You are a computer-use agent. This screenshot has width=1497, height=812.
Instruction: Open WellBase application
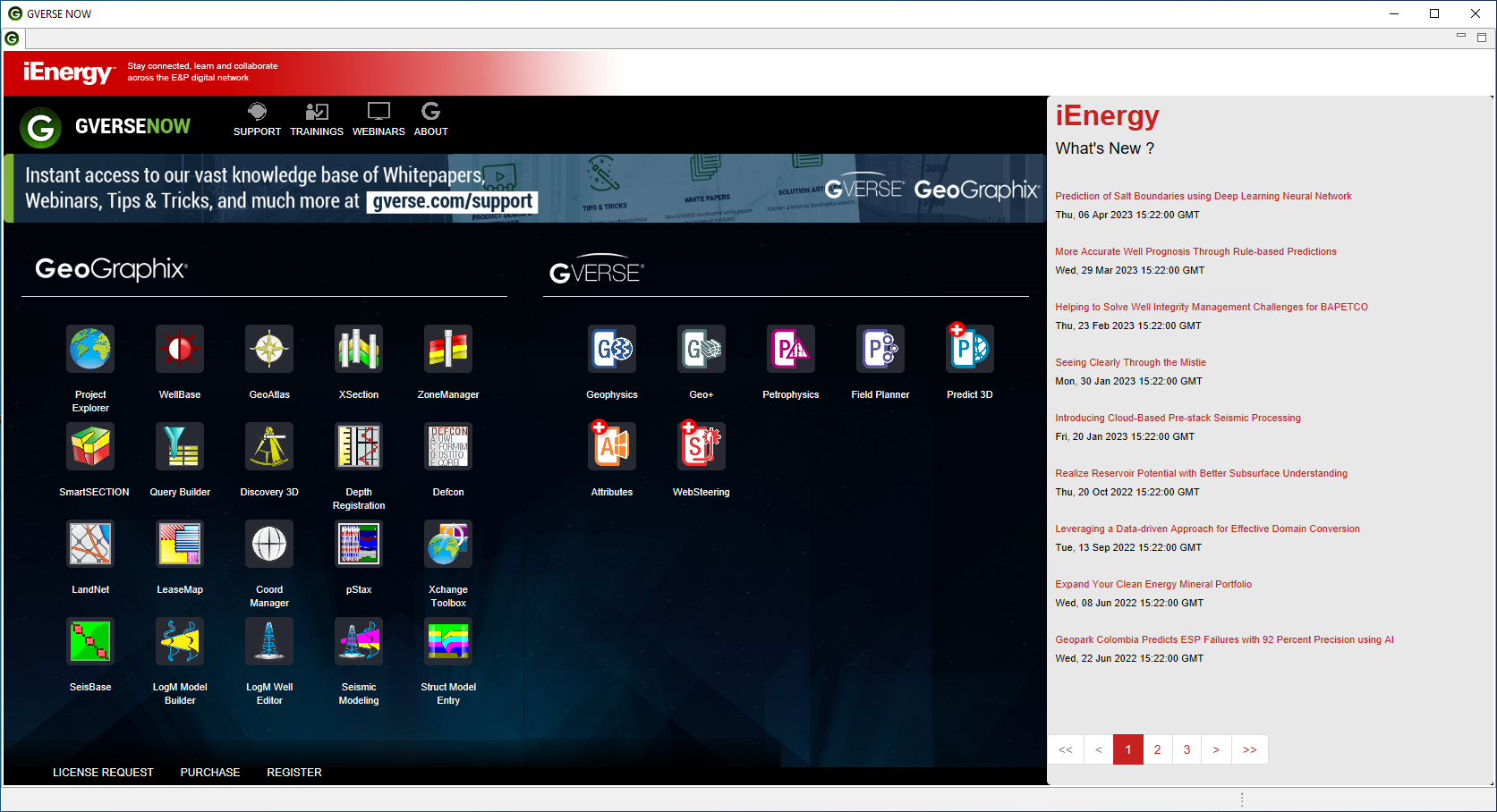pyautogui.click(x=180, y=349)
